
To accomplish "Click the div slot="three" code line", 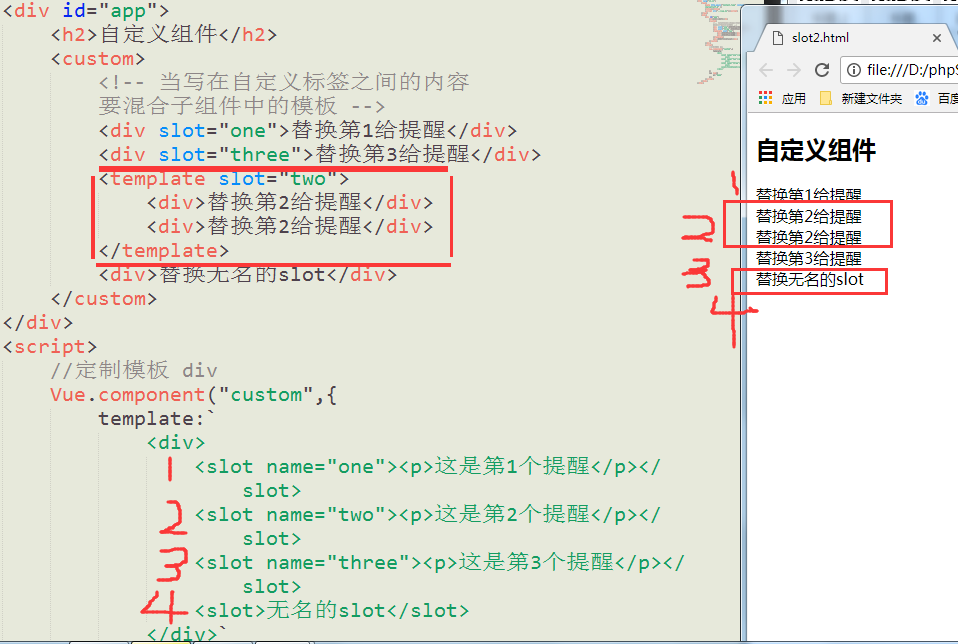I will 320,154.
